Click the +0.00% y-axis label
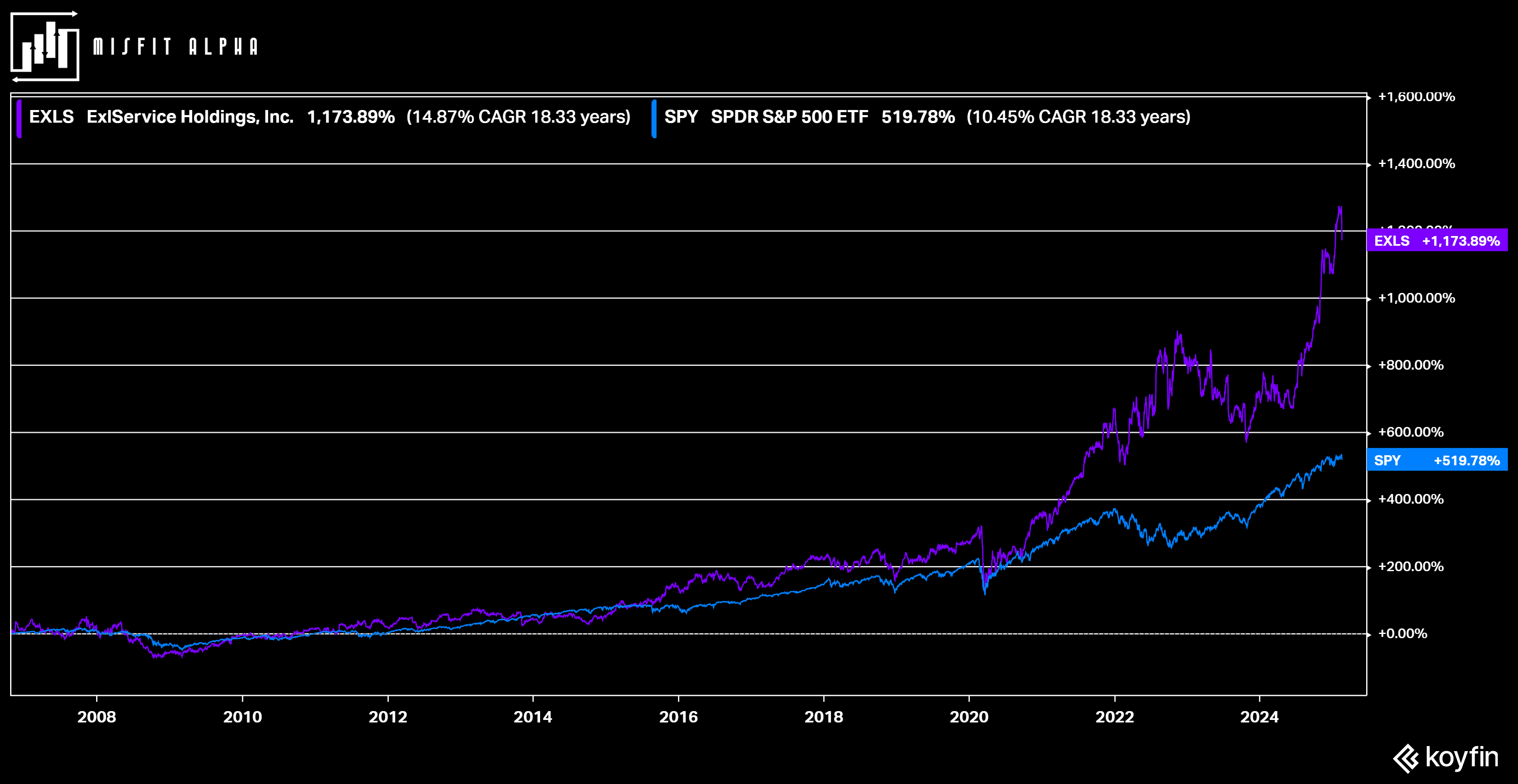This screenshot has height=784, width=1518. (x=1402, y=634)
